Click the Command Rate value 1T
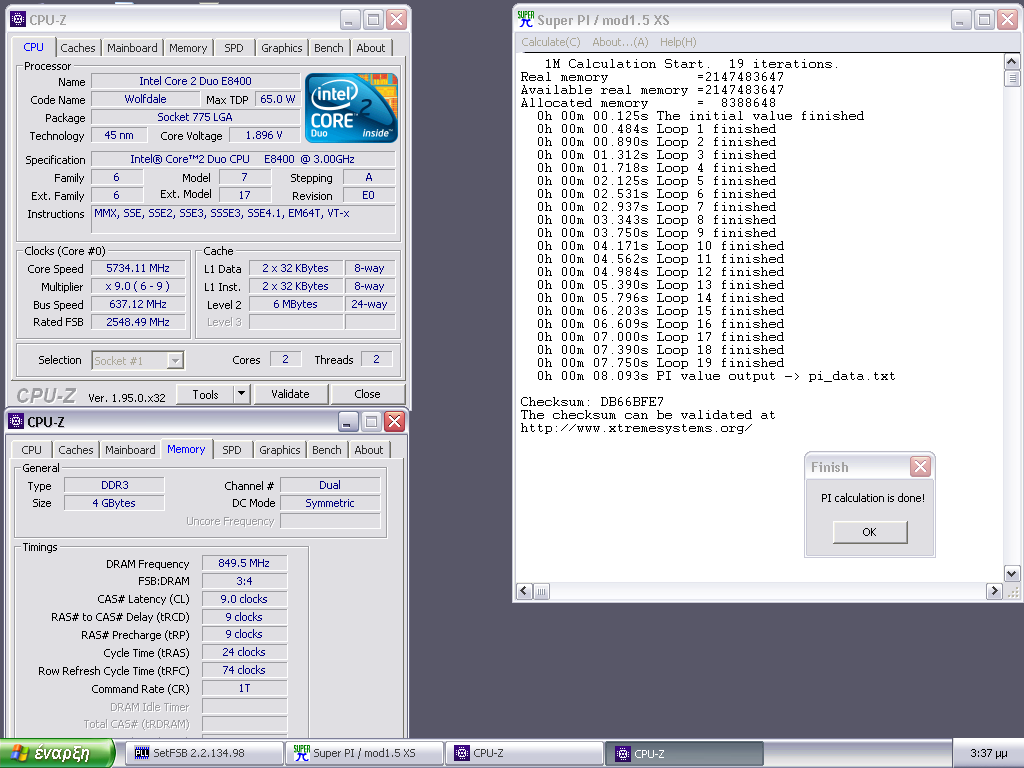 [x=244, y=688]
